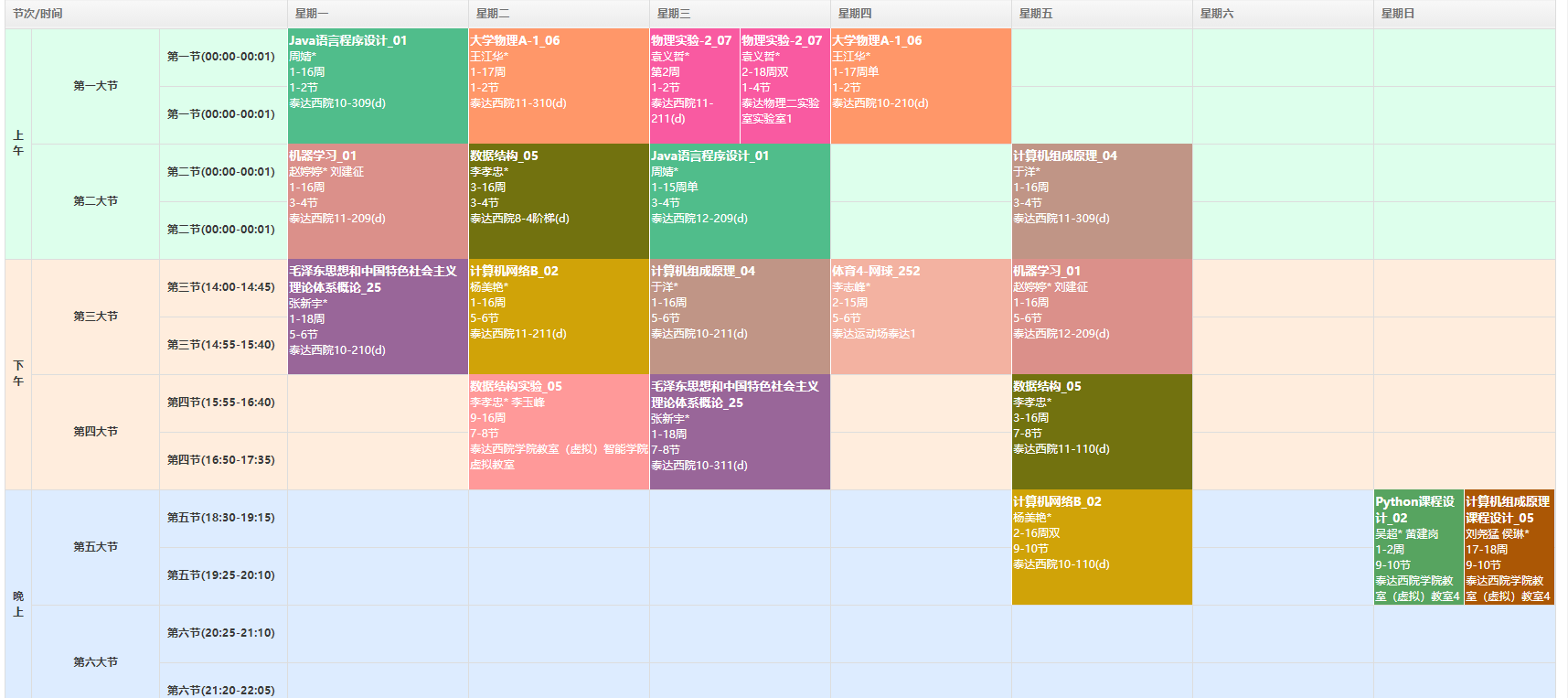Click the 节次/时间 header cell

point(146,14)
